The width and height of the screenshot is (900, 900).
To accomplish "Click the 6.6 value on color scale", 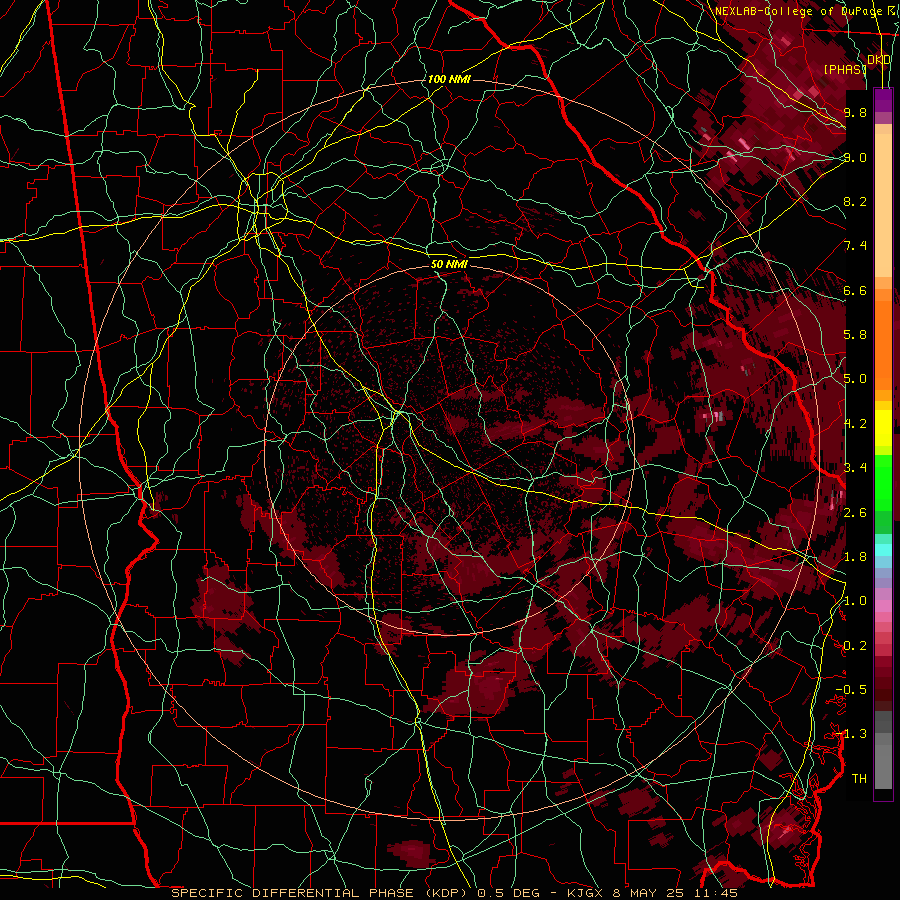I will [855, 290].
